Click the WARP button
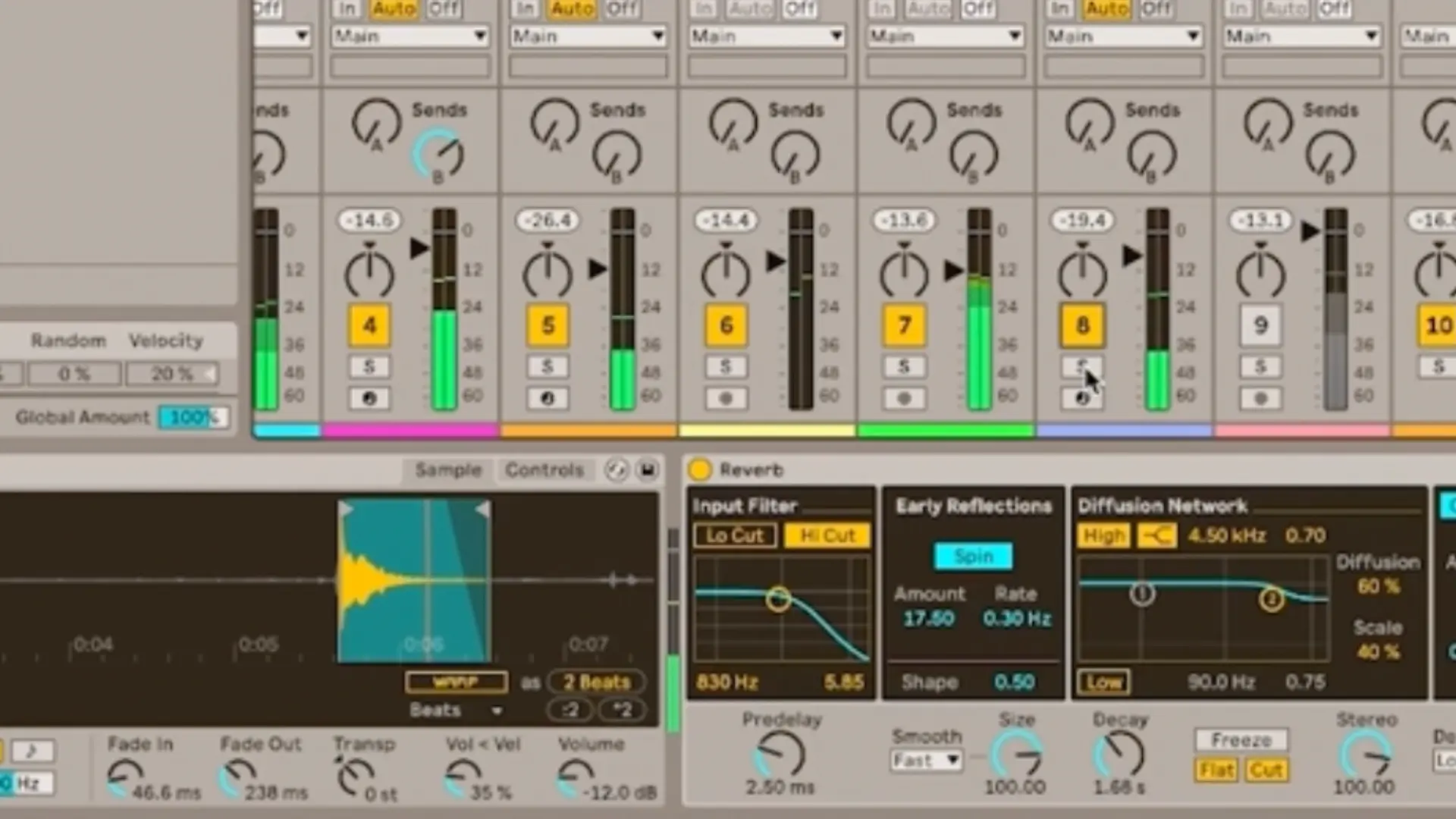 [x=456, y=682]
